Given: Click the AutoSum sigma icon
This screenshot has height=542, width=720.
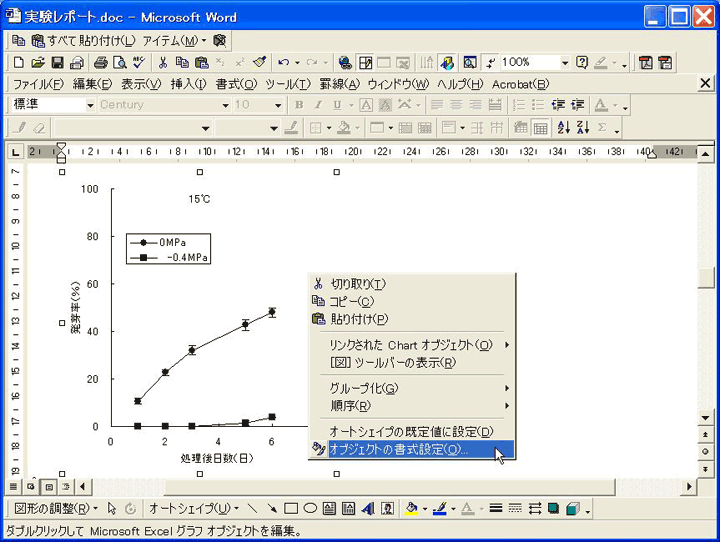Looking at the screenshot, I should (x=602, y=128).
